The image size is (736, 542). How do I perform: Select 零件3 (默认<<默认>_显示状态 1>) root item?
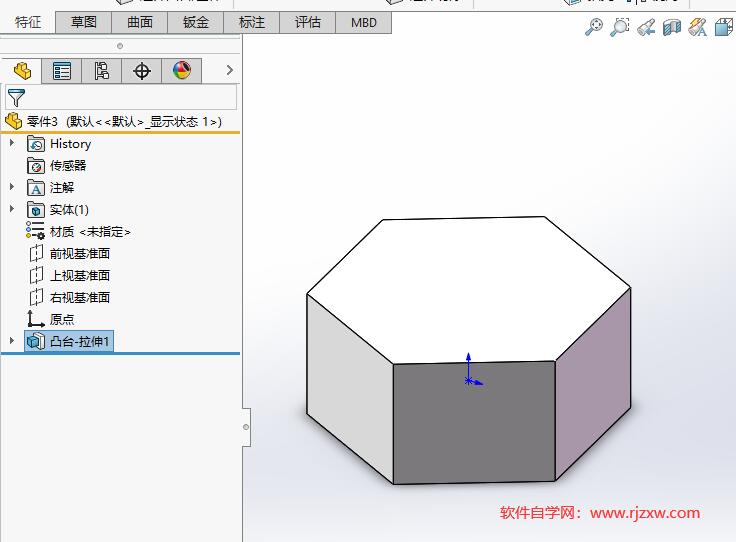click(x=124, y=122)
